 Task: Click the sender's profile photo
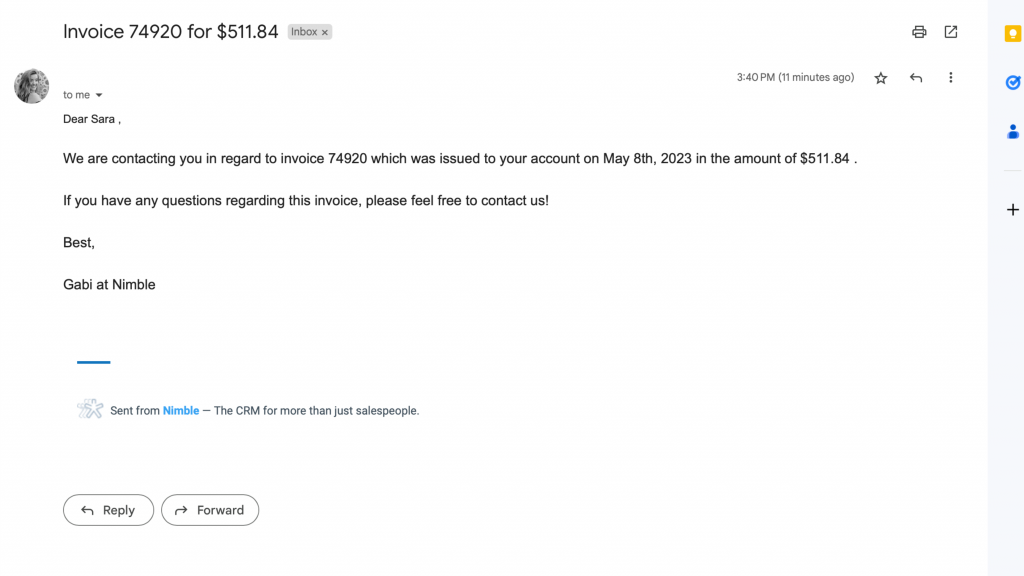(x=31, y=86)
